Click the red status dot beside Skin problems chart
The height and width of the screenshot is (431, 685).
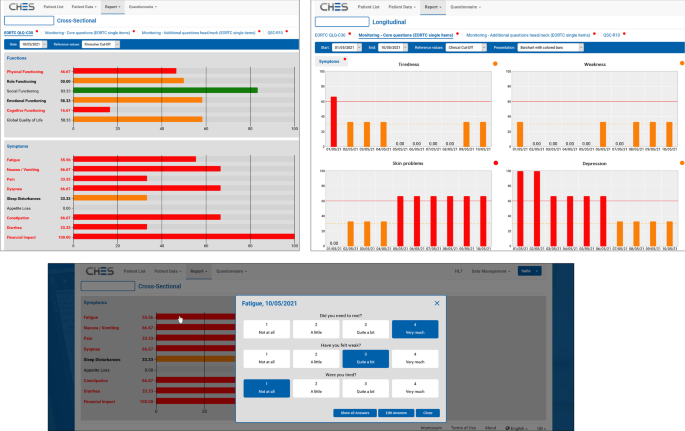(x=495, y=163)
